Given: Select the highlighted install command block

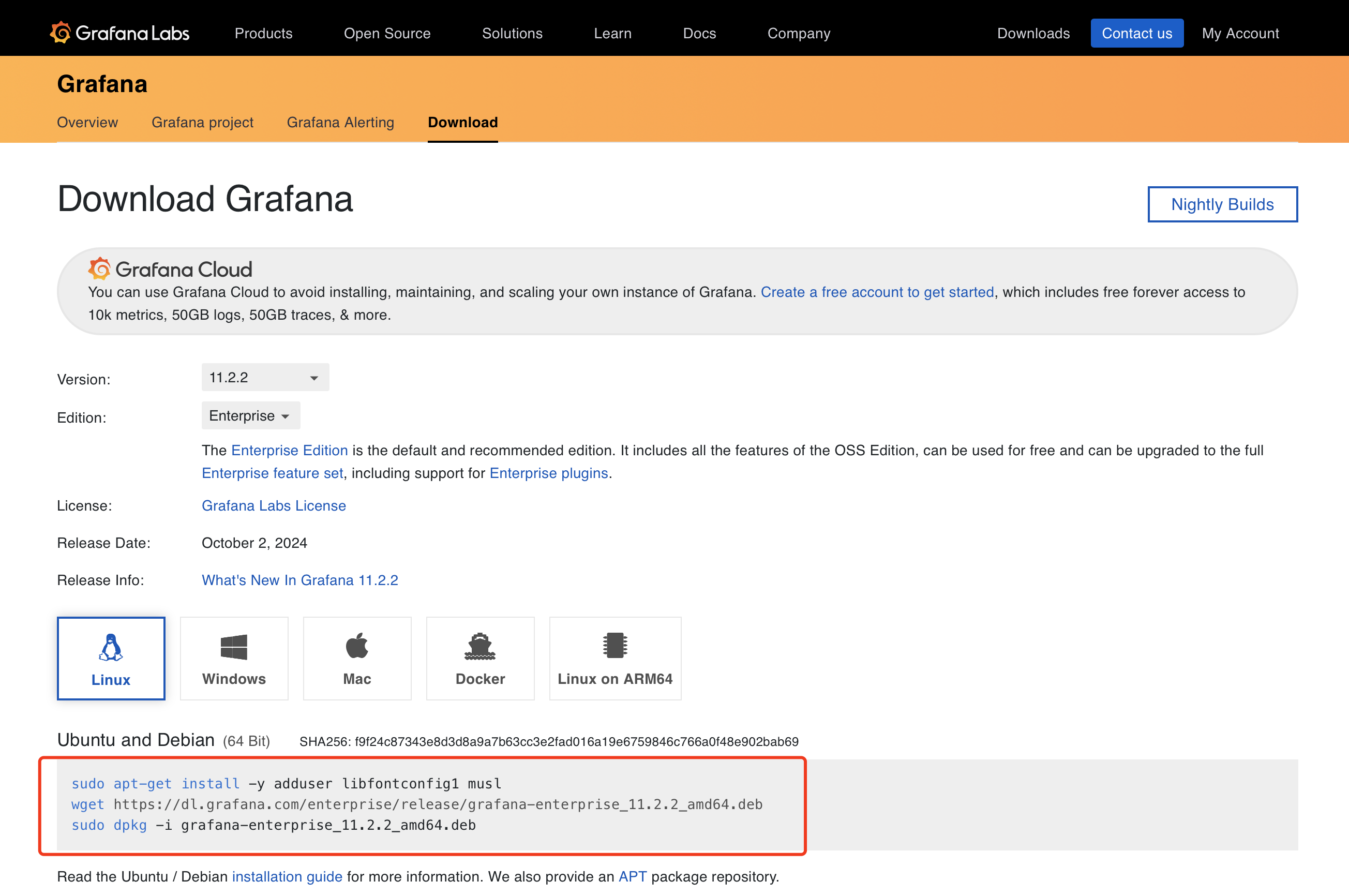Looking at the screenshot, I should pyautogui.click(x=422, y=804).
